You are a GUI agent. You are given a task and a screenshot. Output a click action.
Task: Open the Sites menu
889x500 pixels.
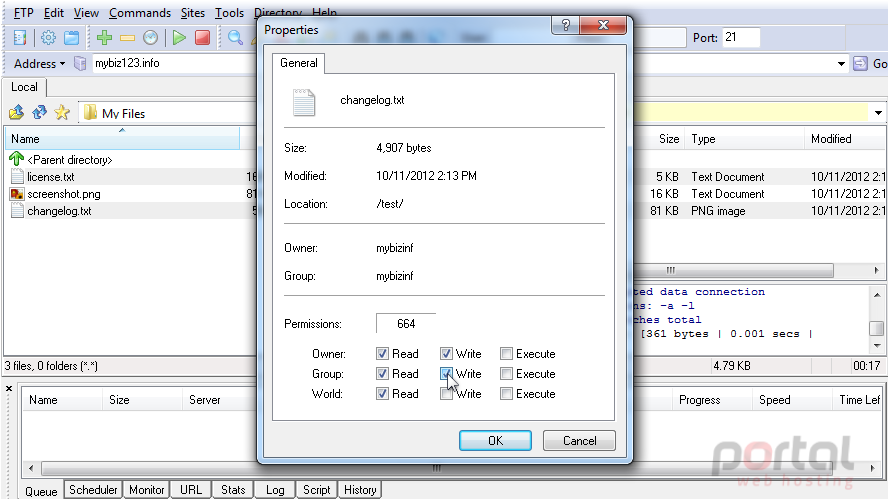click(x=193, y=12)
